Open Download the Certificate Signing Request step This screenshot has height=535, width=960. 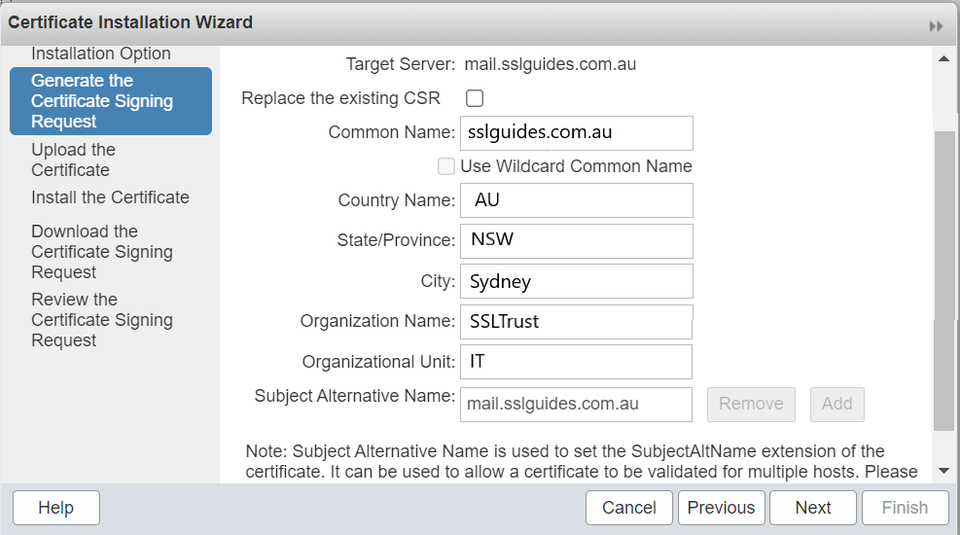coord(101,252)
